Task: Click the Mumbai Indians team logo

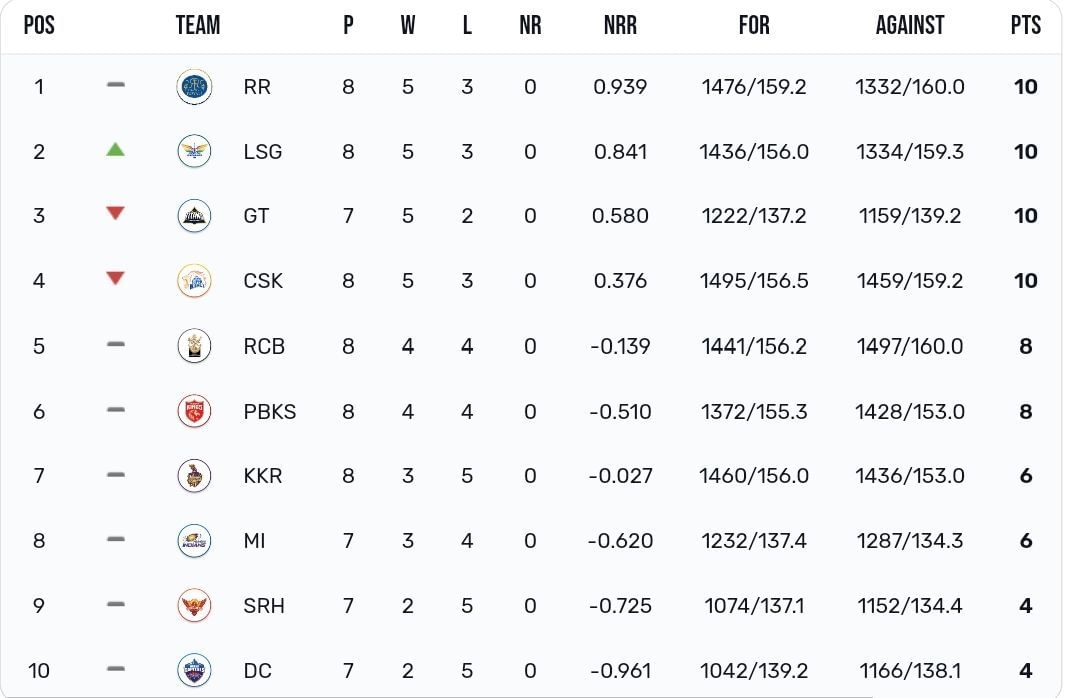Action: [194, 541]
